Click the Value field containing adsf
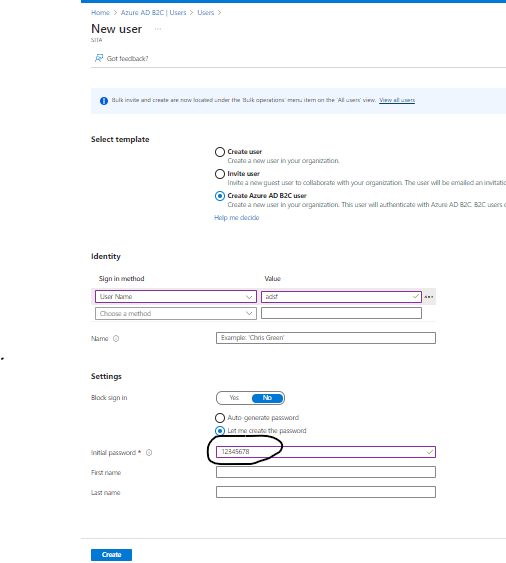 tap(341, 297)
